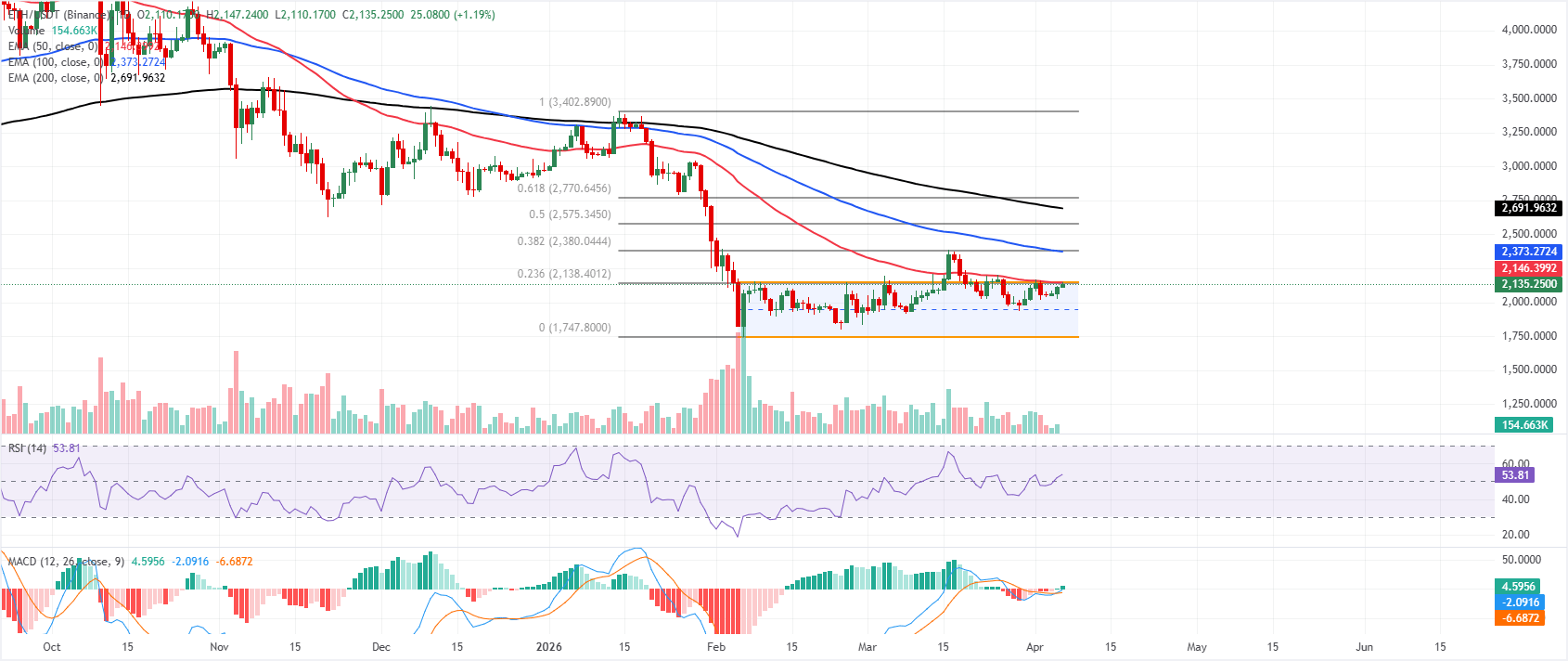
Task: Click the ETH/USDT (Binance) symbol title
Action: click(x=56, y=15)
